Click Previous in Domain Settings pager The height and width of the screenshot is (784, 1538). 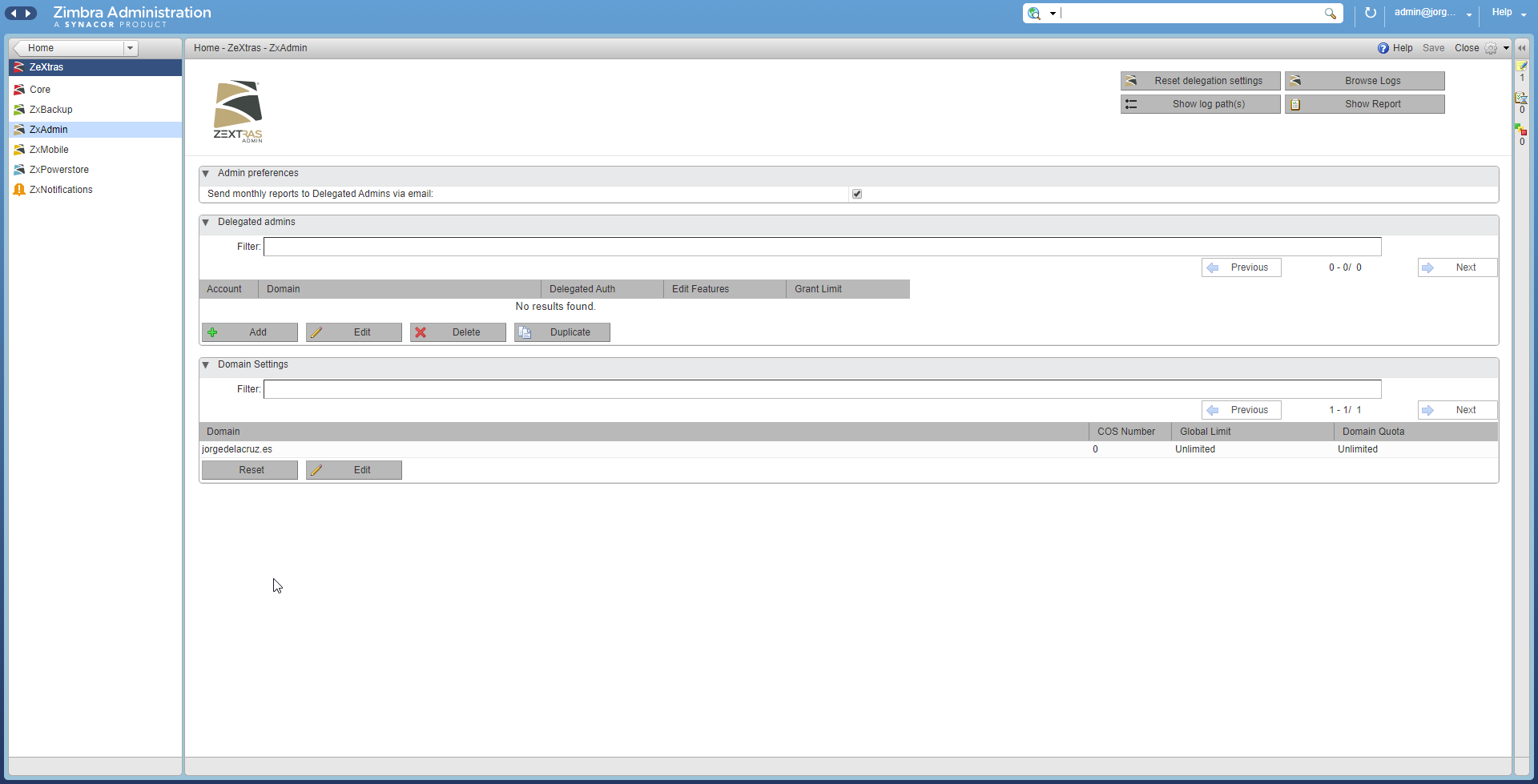click(x=1241, y=410)
